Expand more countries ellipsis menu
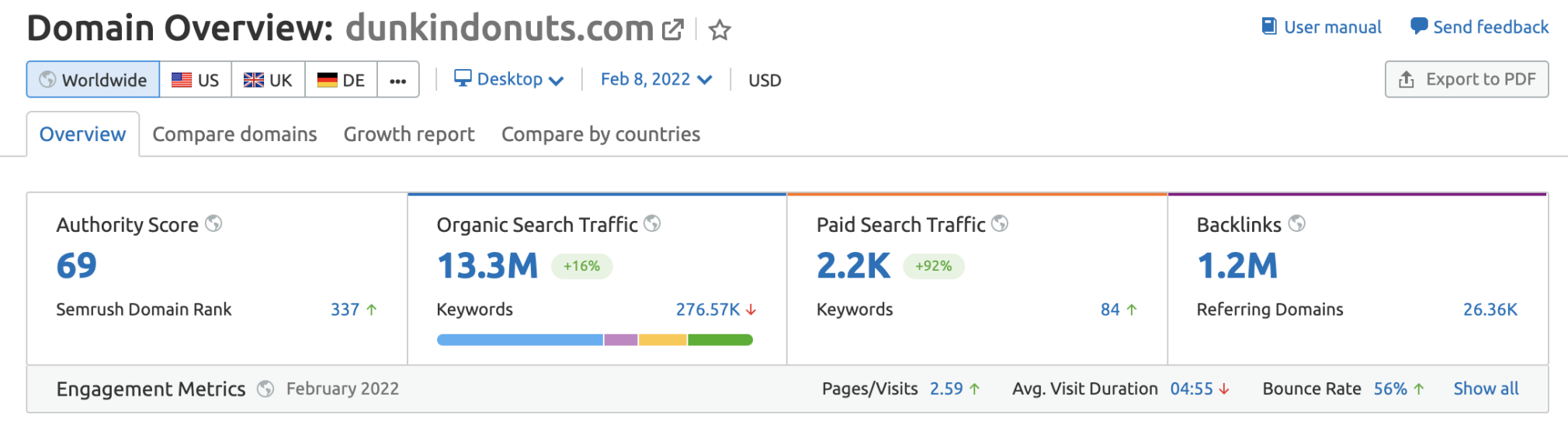This screenshot has width=1568, height=432. pos(398,81)
